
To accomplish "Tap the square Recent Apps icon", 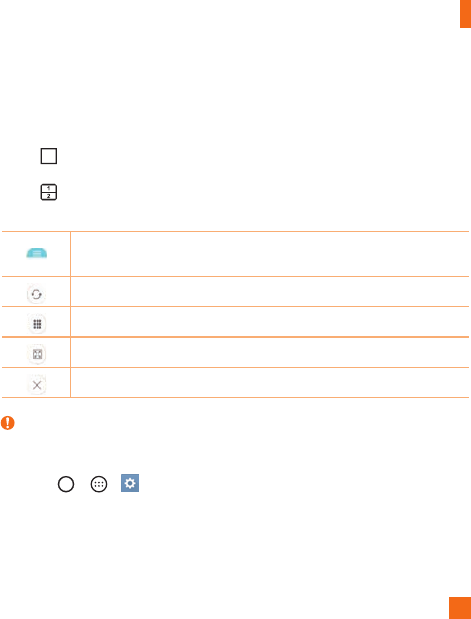I will pyautogui.click(x=49, y=156).
